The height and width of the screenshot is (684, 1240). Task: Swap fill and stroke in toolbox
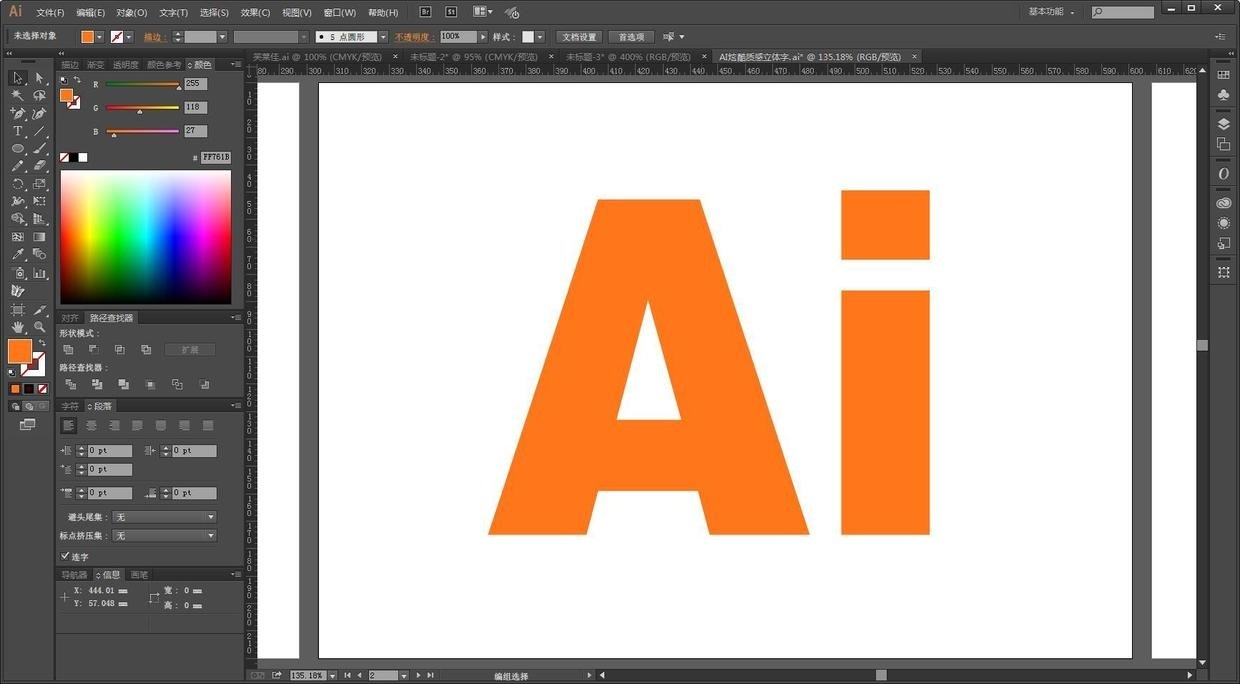coord(42,343)
